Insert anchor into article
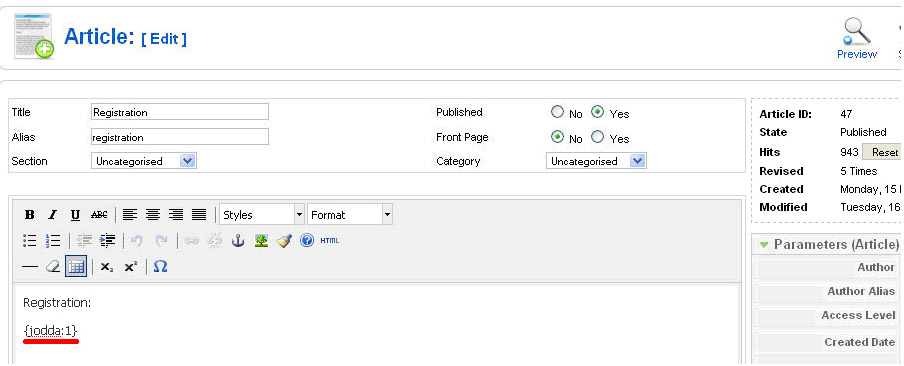904x366 pixels. 238,240
